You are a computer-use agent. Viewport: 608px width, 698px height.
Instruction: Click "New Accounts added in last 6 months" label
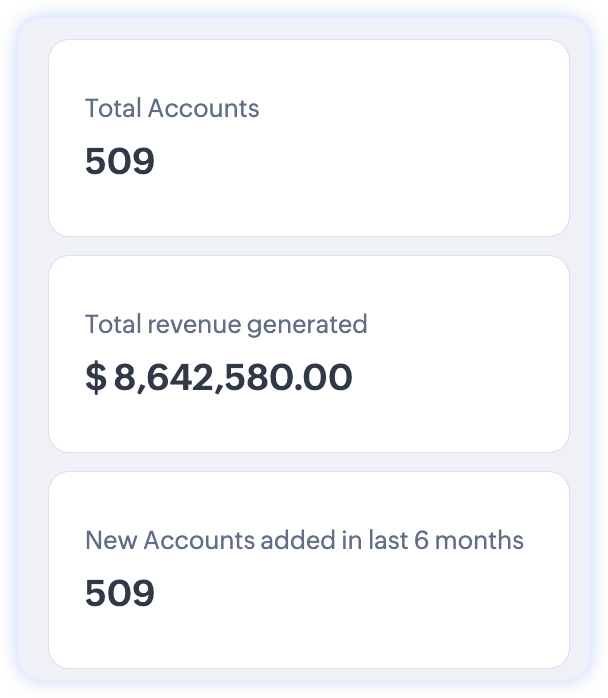pyautogui.click(x=304, y=541)
